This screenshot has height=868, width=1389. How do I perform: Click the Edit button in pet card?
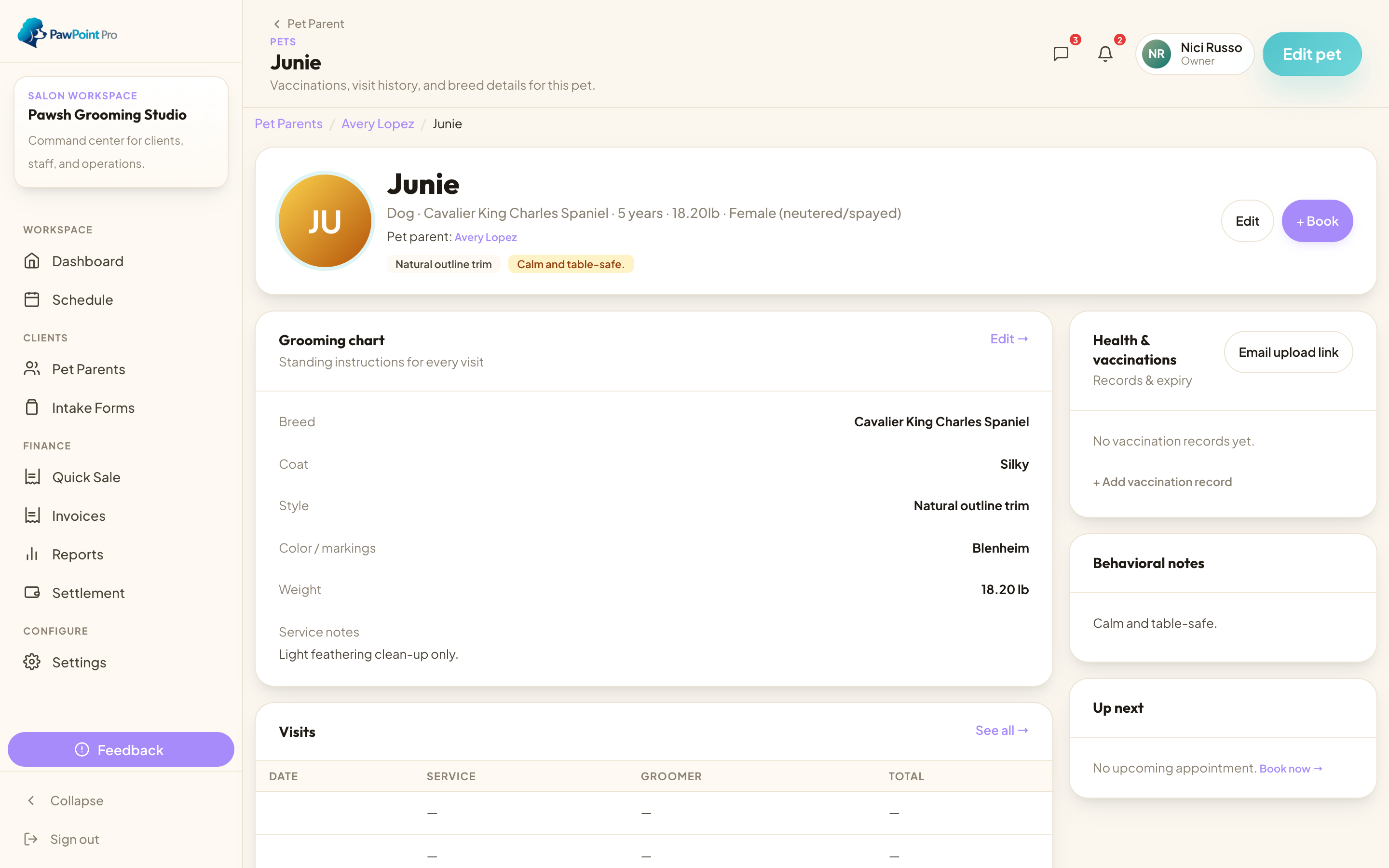pyautogui.click(x=1247, y=221)
